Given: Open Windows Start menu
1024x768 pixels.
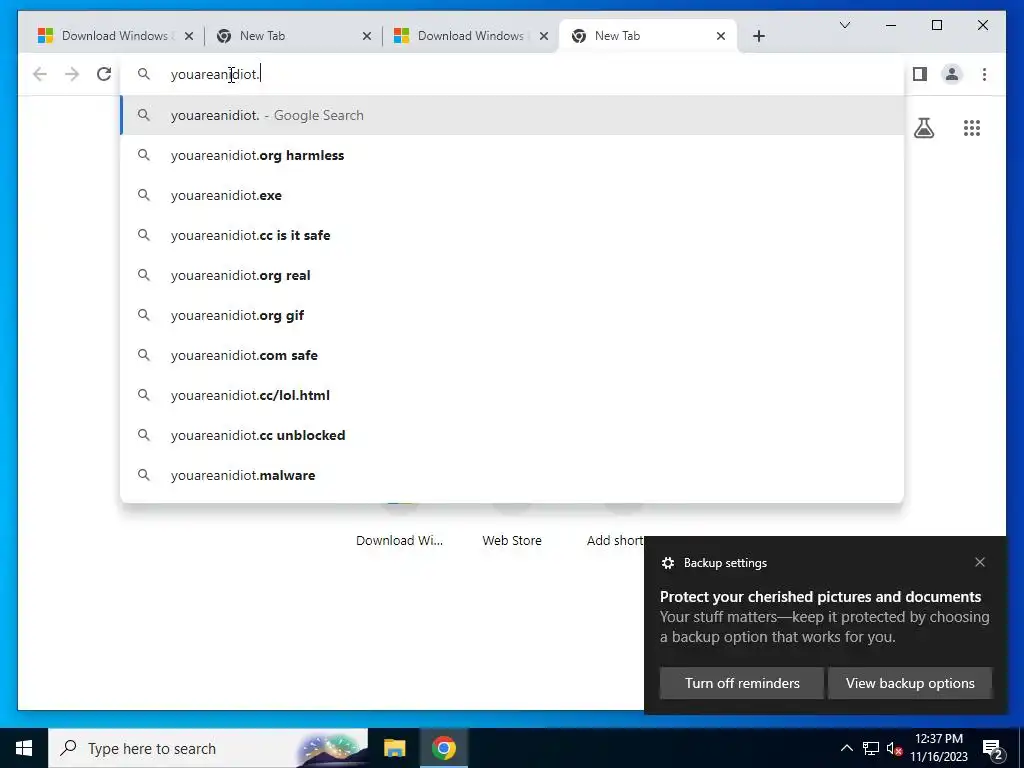Looking at the screenshot, I should point(24,748).
